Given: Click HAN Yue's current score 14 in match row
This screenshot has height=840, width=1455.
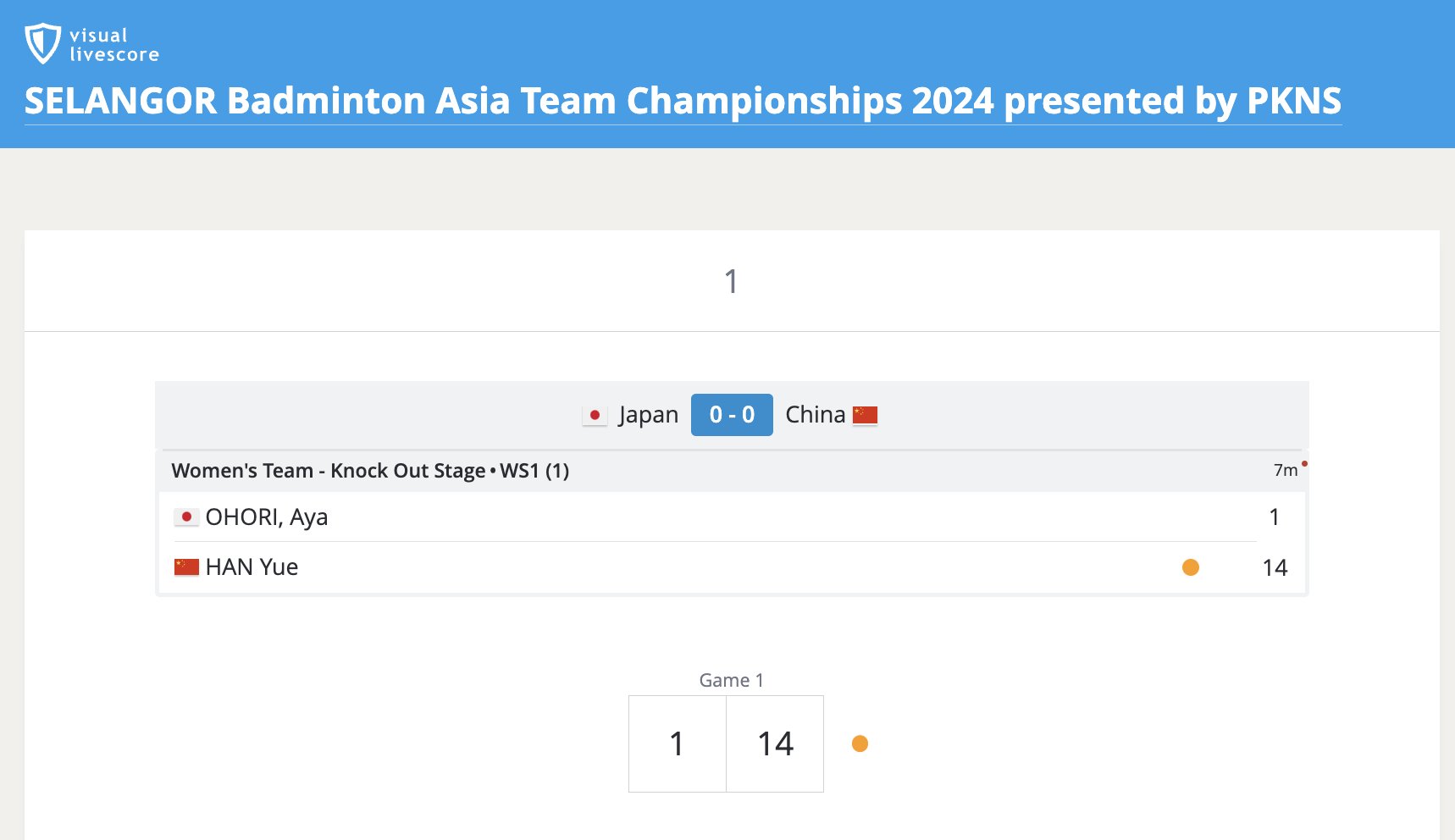Looking at the screenshot, I should pyautogui.click(x=1275, y=567).
